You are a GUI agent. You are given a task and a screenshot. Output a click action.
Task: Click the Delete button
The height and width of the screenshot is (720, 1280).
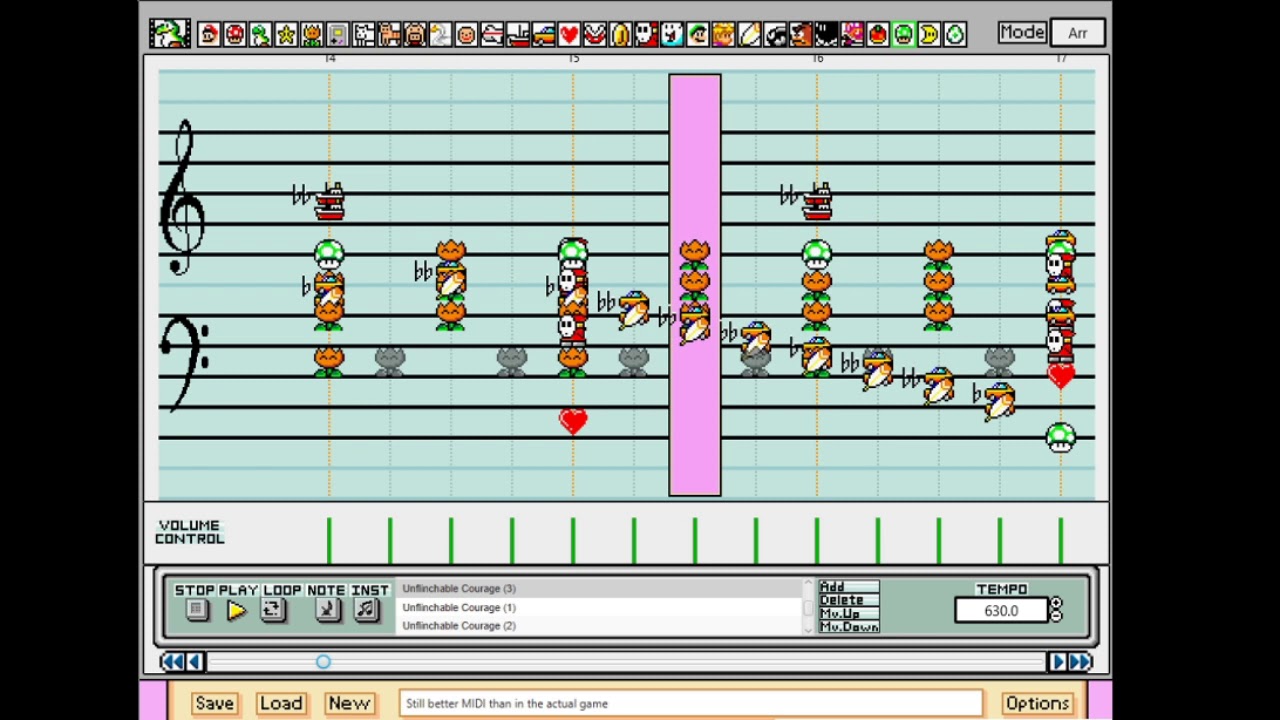click(x=848, y=600)
